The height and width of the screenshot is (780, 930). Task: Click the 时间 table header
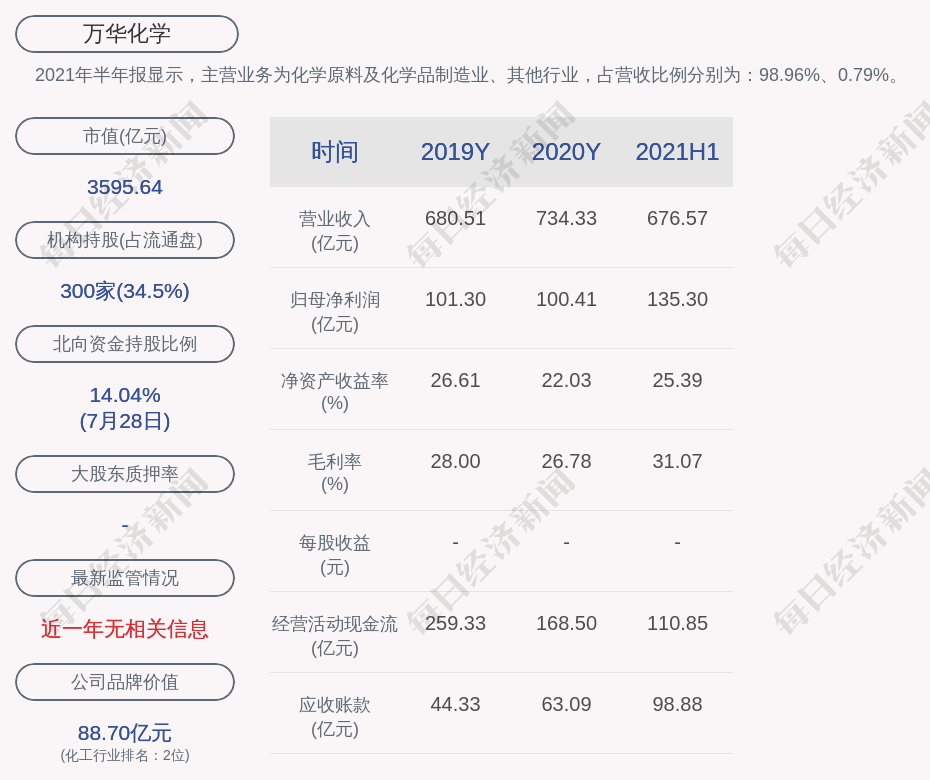pos(335,152)
